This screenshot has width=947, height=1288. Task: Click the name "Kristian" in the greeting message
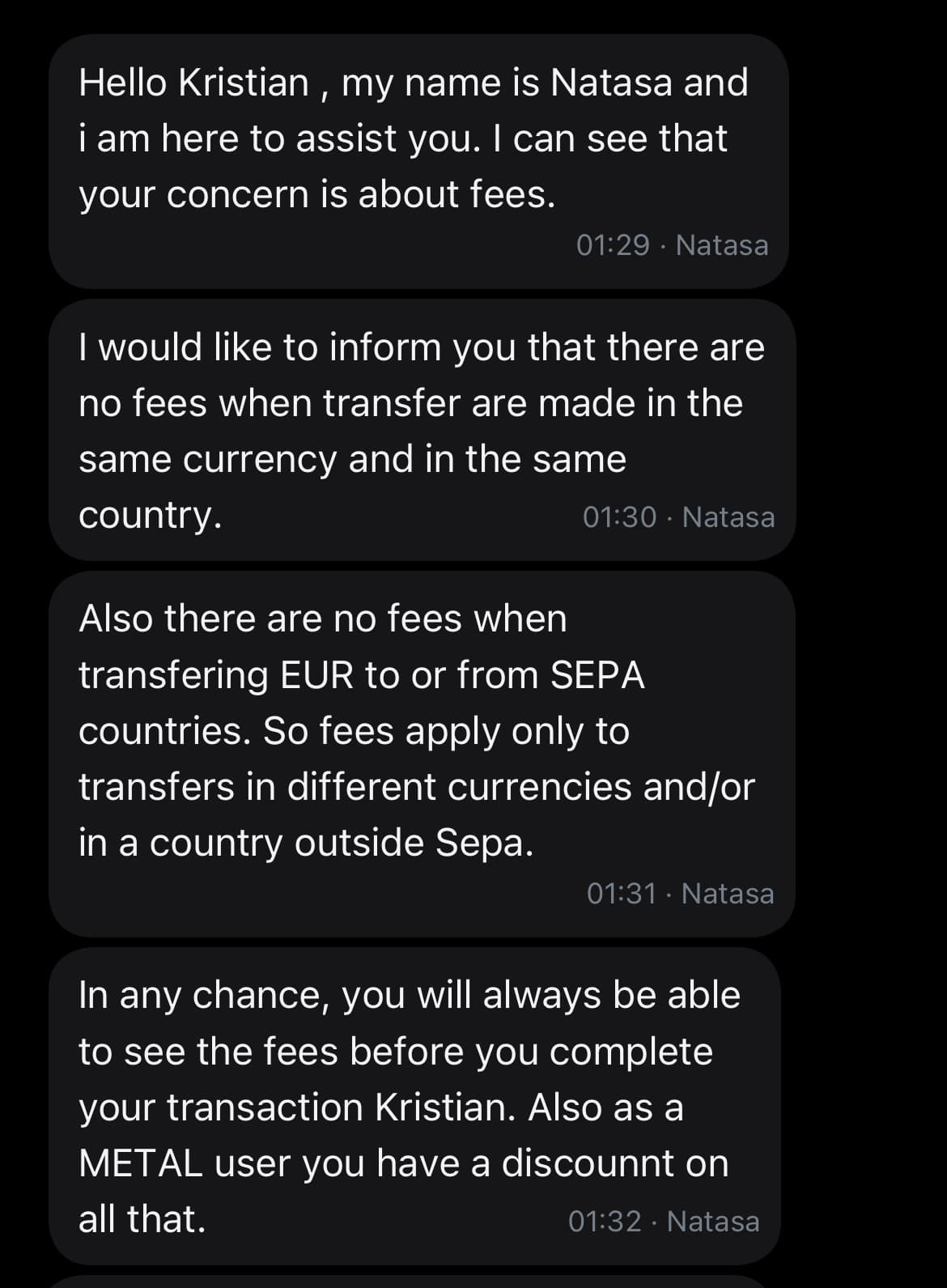point(243,83)
